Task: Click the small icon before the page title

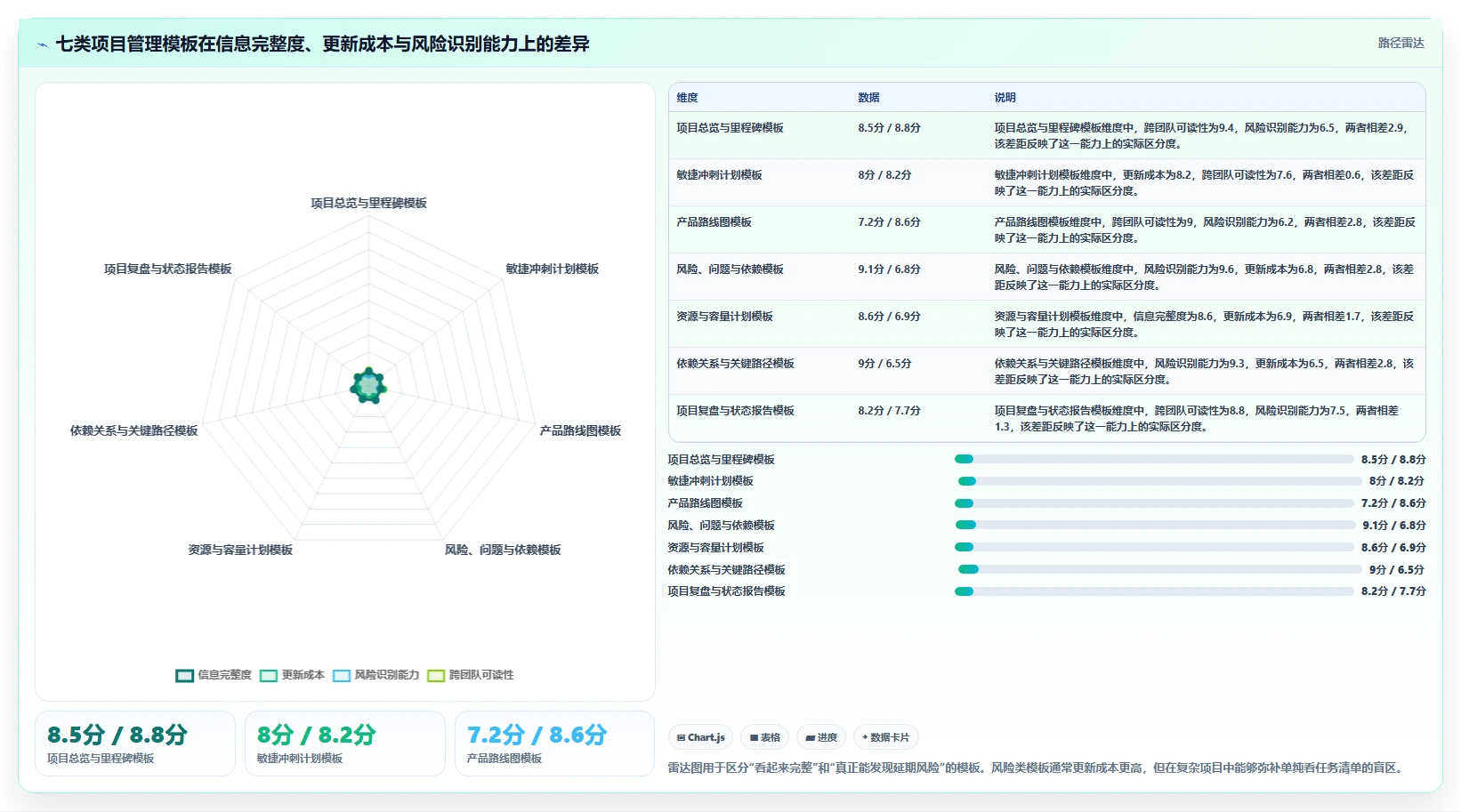Action: pyautogui.click(x=42, y=44)
